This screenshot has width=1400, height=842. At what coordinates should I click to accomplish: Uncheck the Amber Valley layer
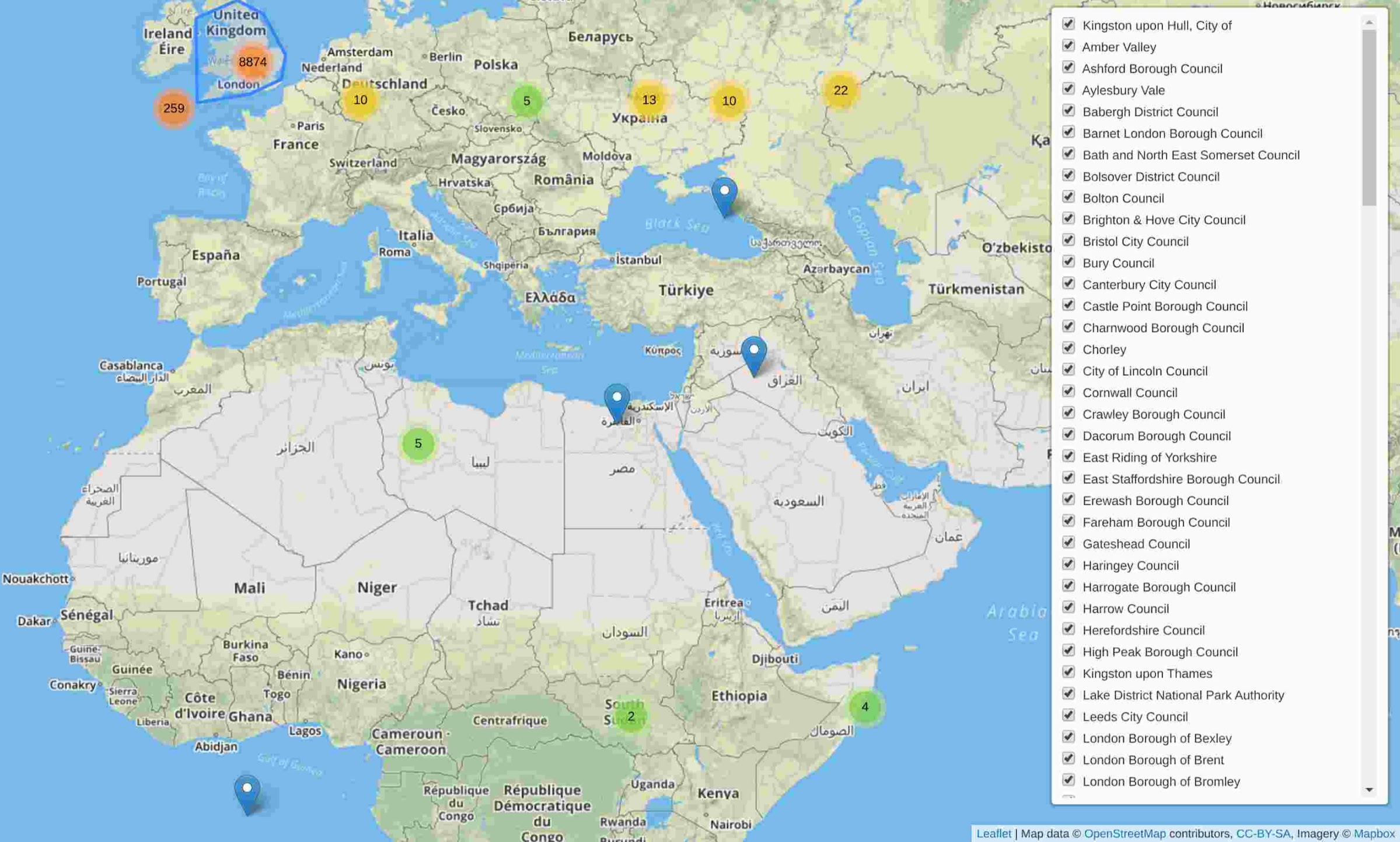click(x=1069, y=46)
